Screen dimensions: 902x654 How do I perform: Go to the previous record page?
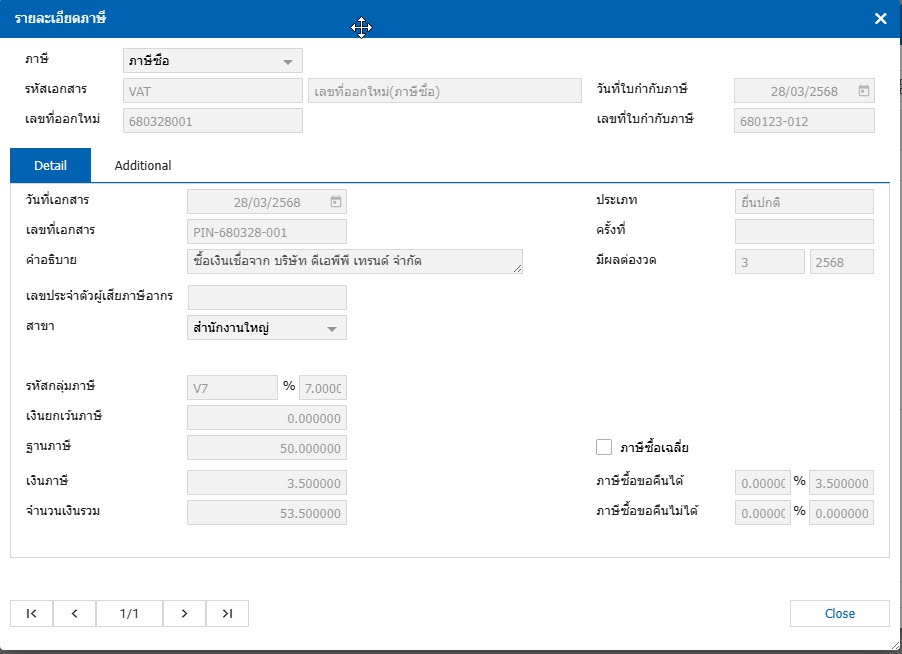[74, 614]
